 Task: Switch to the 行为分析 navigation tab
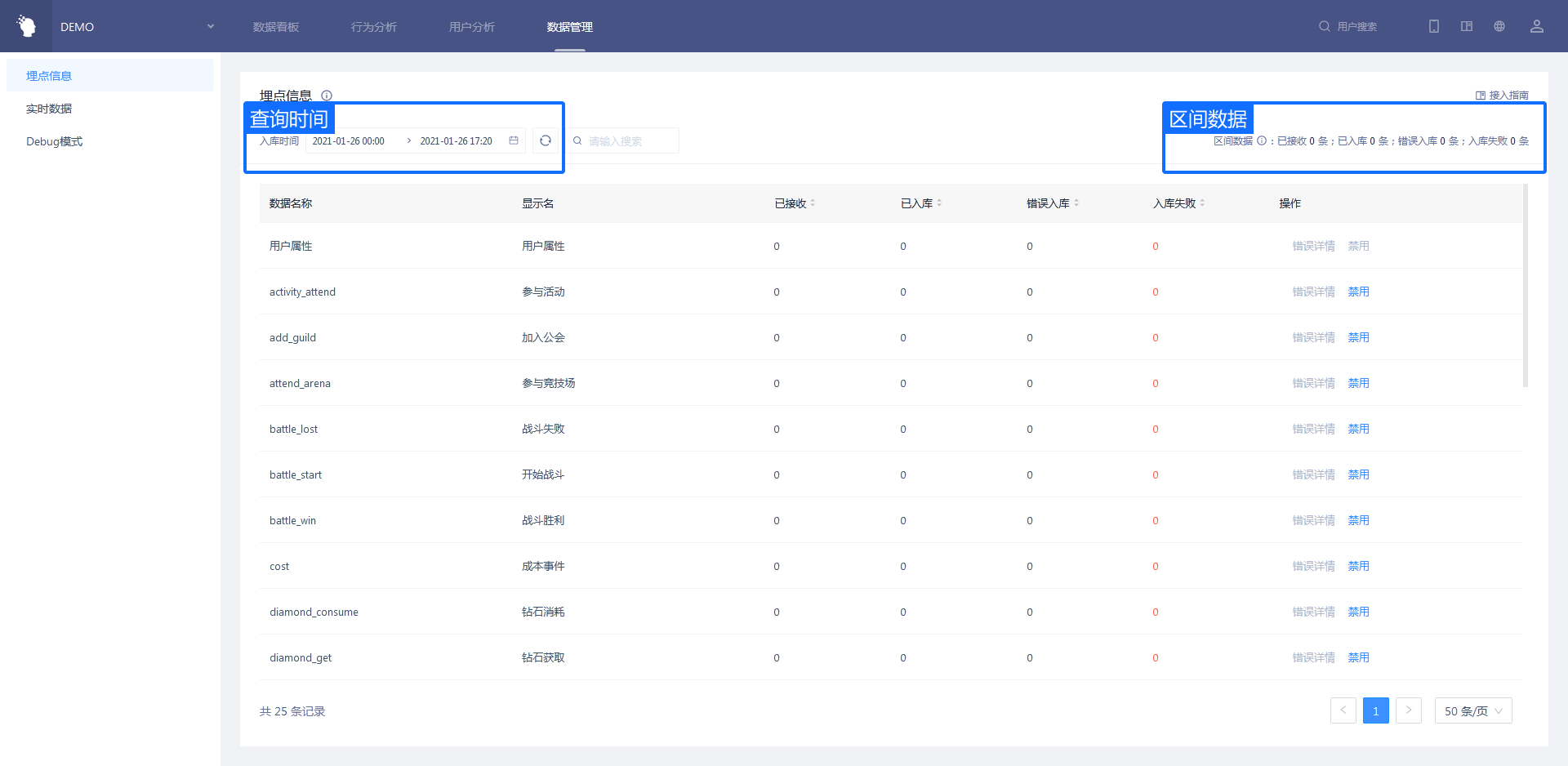pos(373,27)
